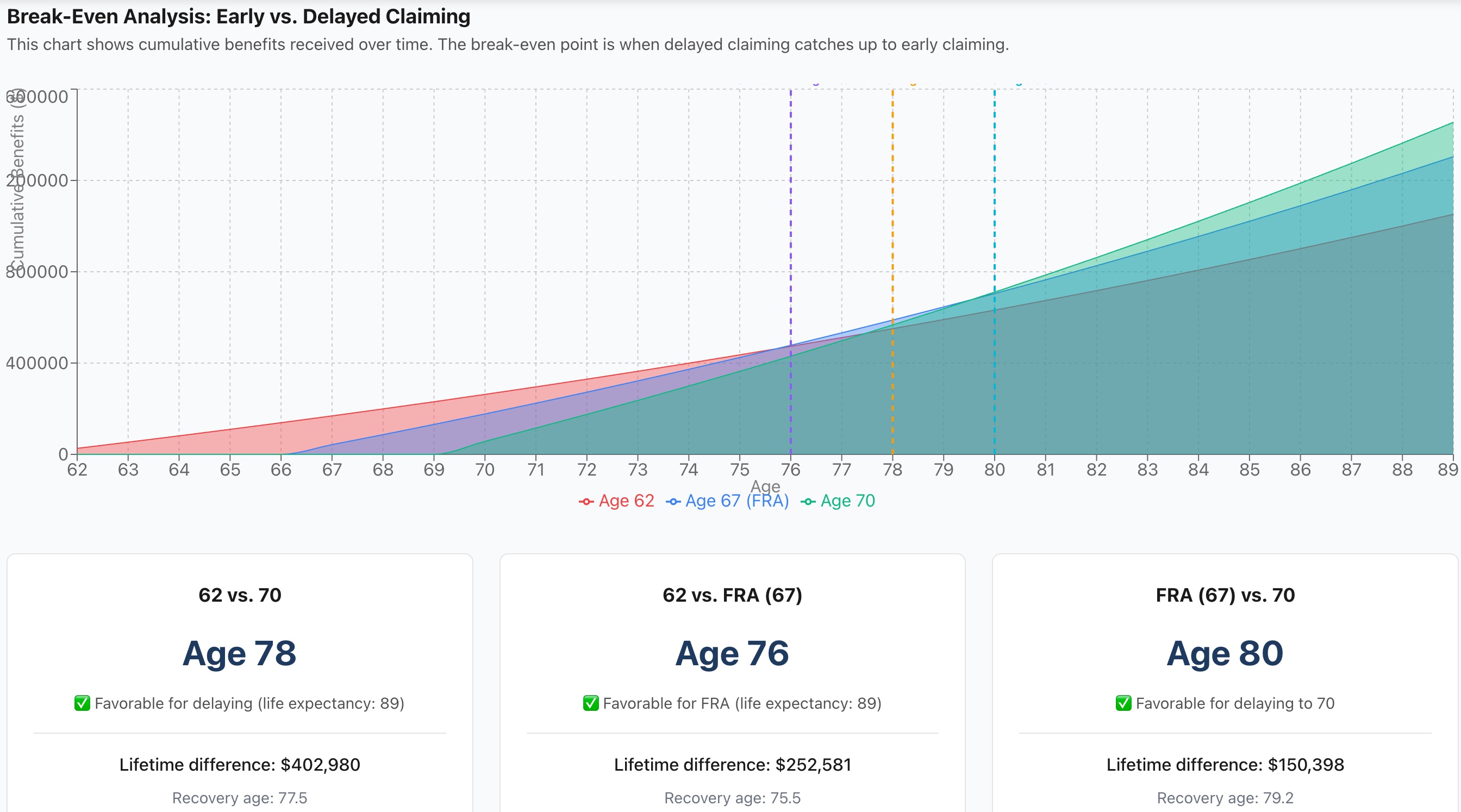This screenshot has height=812, width=1461.
Task: Select the 'FRA (67) vs. 70' card title
Action: click(1225, 595)
